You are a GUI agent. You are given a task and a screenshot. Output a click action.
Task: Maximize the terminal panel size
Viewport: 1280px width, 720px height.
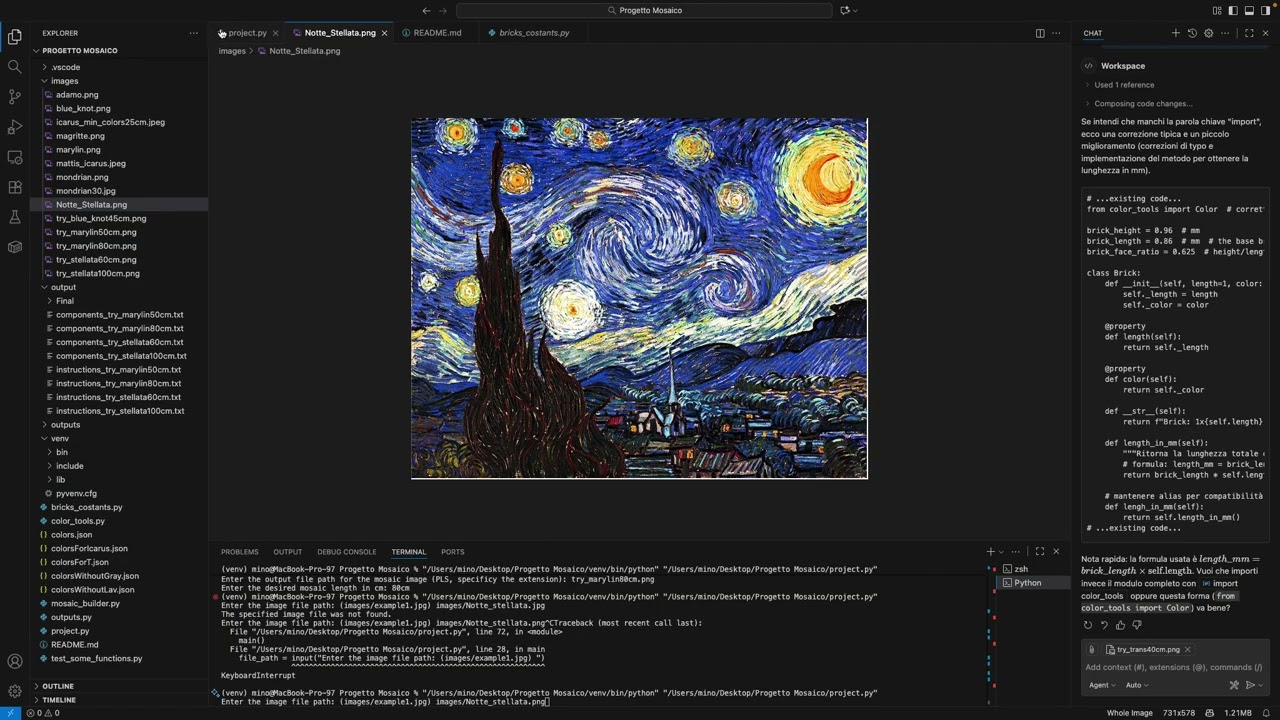point(1040,551)
